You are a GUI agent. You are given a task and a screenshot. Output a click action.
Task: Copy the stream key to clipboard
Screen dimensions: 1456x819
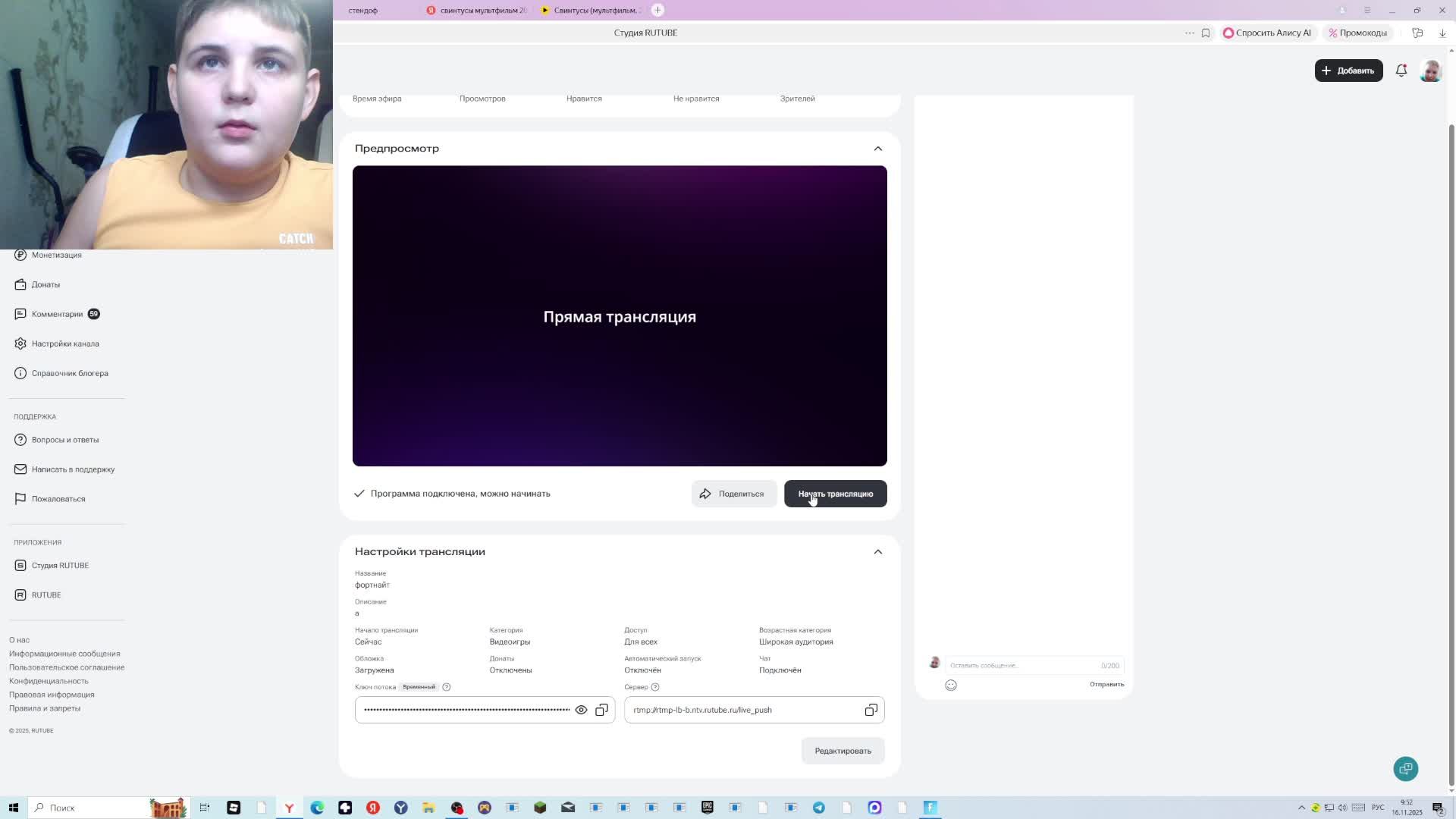601,711
